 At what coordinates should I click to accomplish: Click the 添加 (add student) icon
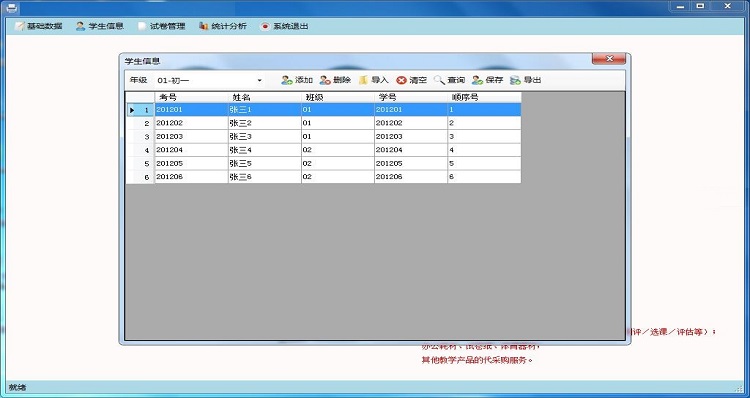coord(287,80)
